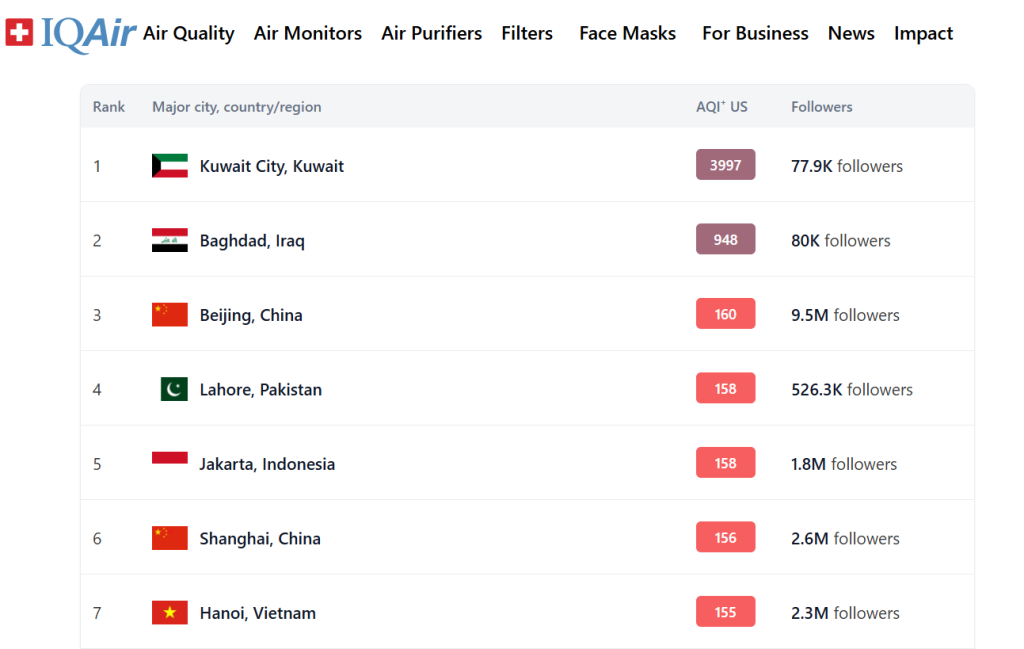This screenshot has height=649, width=1024.
Task: Go to the Filters menu item
Action: tap(527, 33)
